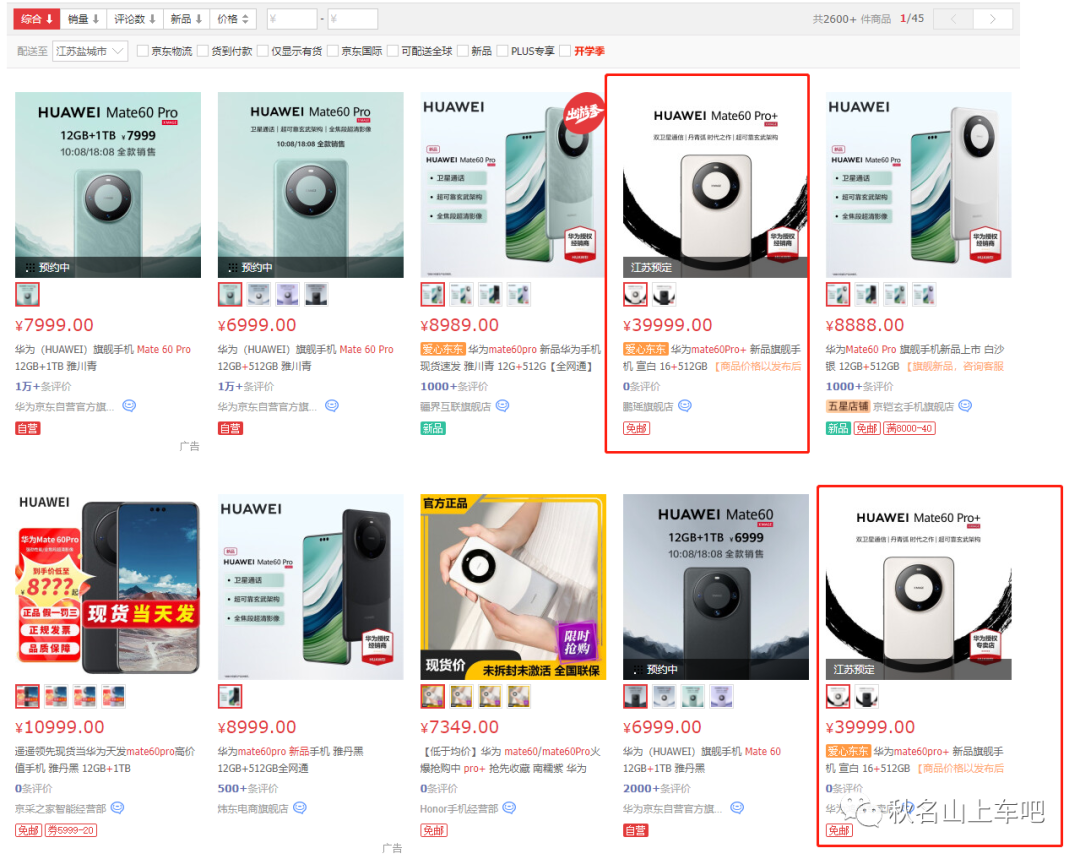Click chat icon next to Honor手机经营部

point(509,807)
